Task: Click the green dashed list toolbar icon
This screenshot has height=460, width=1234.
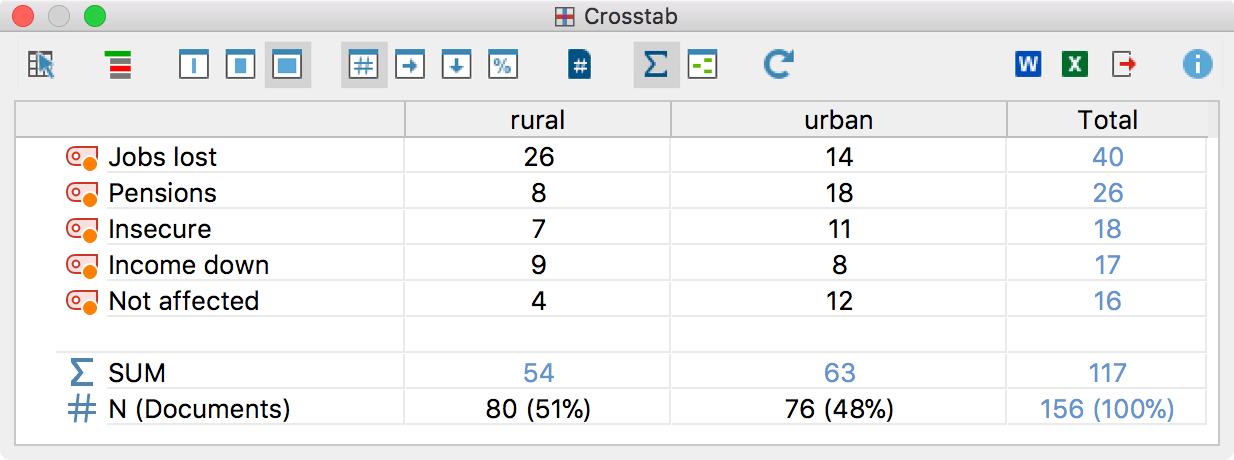Action: (x=703, y=66)
